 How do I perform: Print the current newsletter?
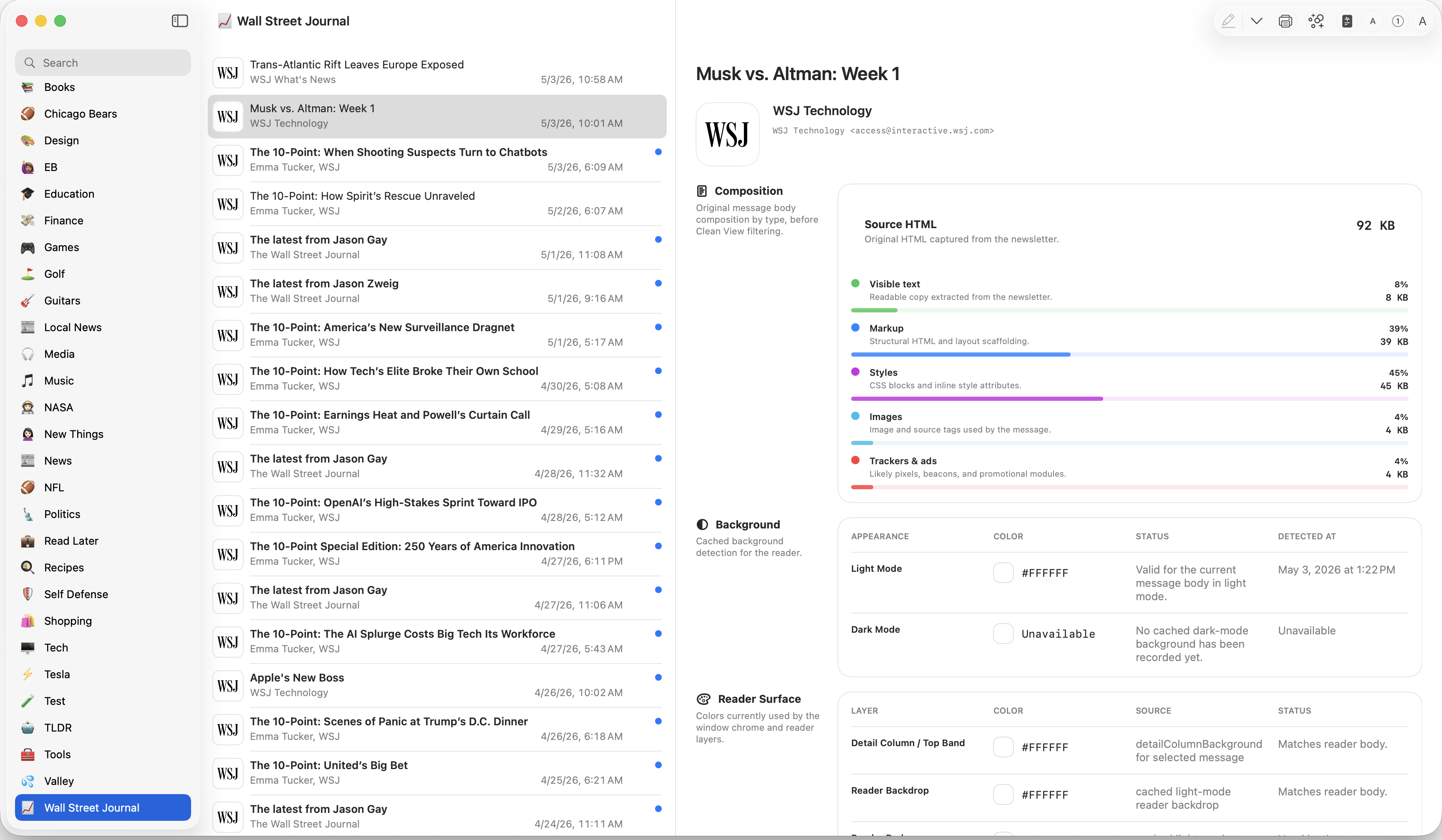pos(1285,21)
